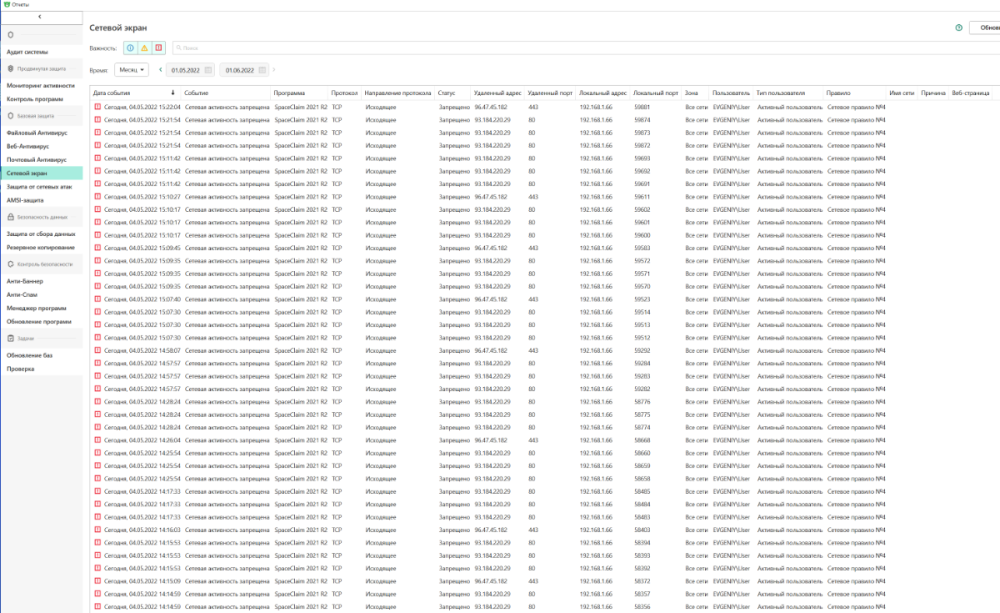The width and height of the screenshot is (1000, 613).
Task: Click red icon of the 14:16:03 event
Action: (98, 529)
